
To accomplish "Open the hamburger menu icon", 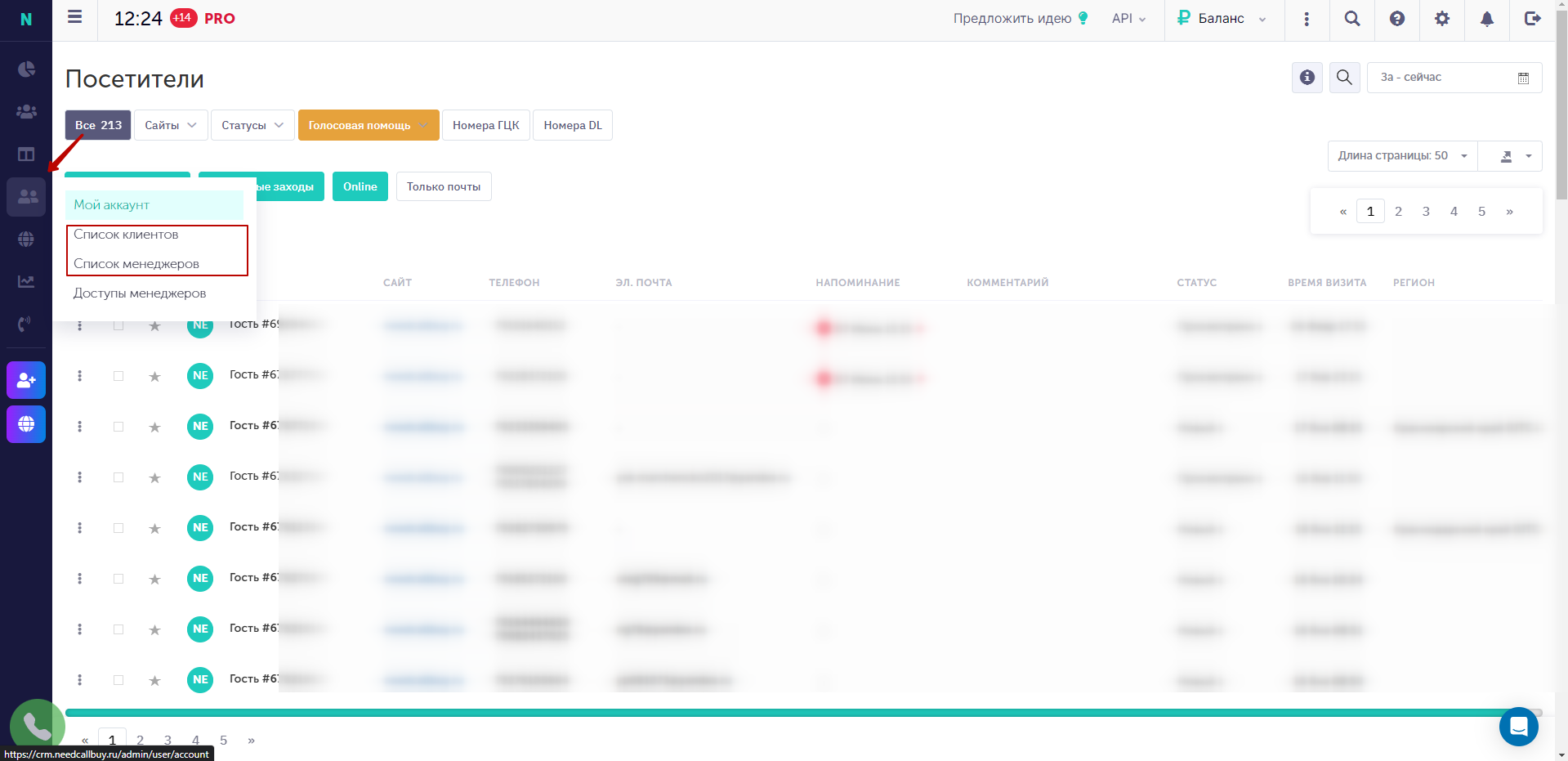I will pyautogui.click(x=74, y=17).
